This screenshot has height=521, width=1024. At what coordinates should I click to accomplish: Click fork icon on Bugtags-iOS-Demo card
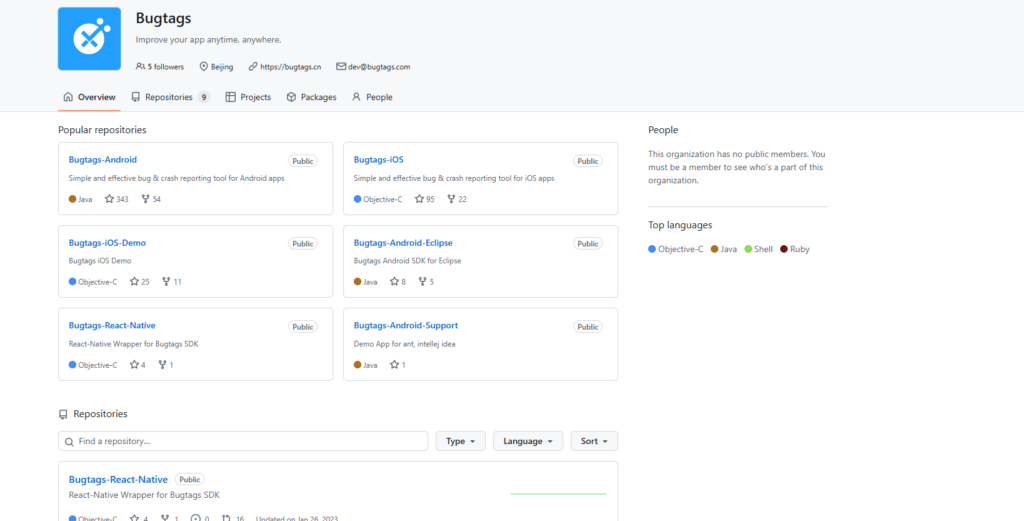point(167,282)
